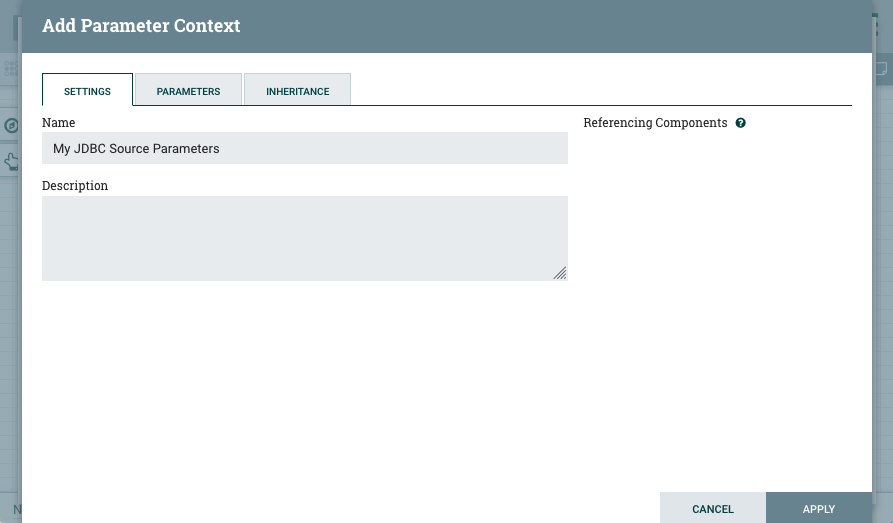Click the Description box resize handle
Viewport: 893px width, 523px height.
pyautogui.click(x=560, y=273)
